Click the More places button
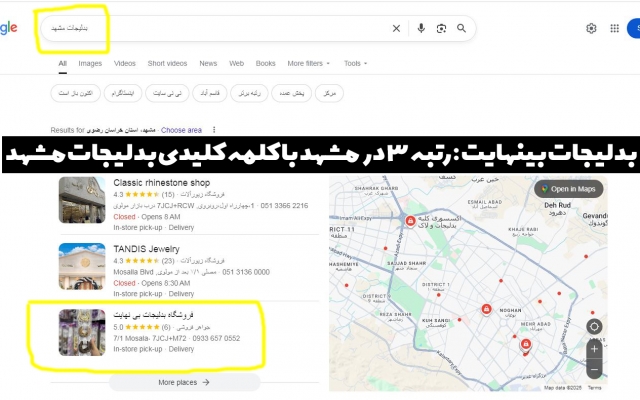The width and height of the screenshot is (640, 400). coord(184,382)
